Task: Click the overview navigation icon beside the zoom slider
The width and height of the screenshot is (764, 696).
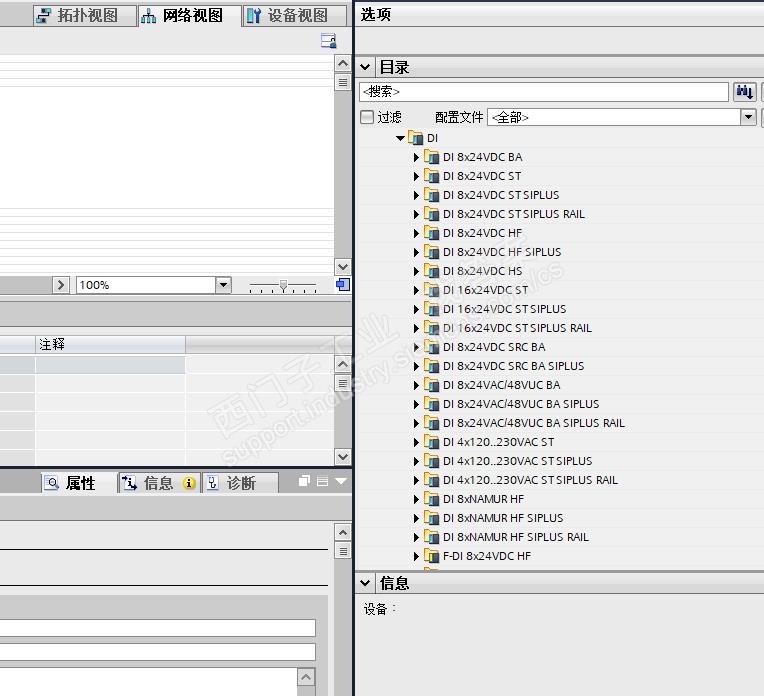Action: [343, 285]
